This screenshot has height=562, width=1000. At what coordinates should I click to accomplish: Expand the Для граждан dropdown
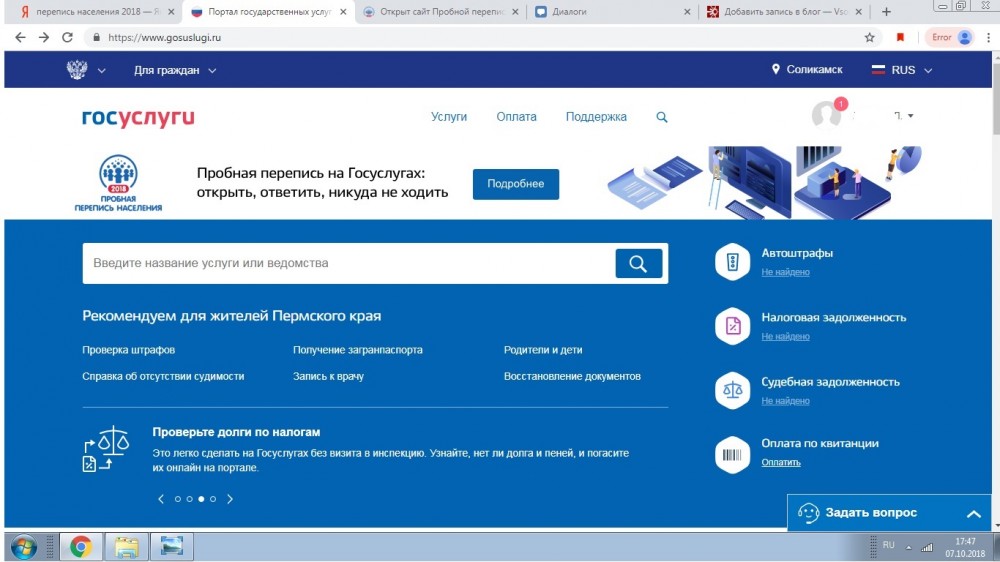[x=175, y=70]
